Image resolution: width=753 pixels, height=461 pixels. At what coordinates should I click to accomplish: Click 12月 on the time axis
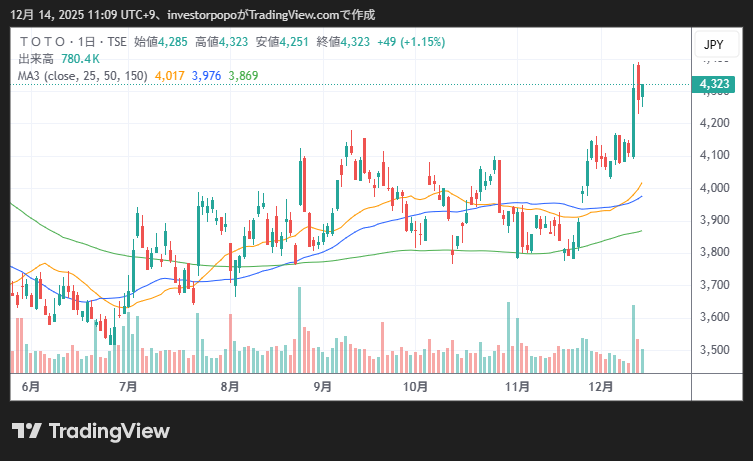(603, 386)
